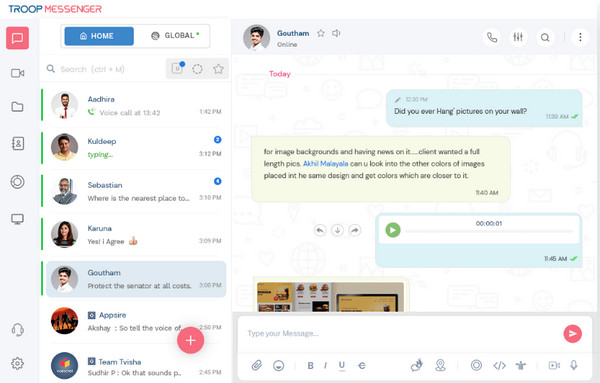Record a voice message with microphone
This screenshot has height=383, width=600.
(574, 365)
